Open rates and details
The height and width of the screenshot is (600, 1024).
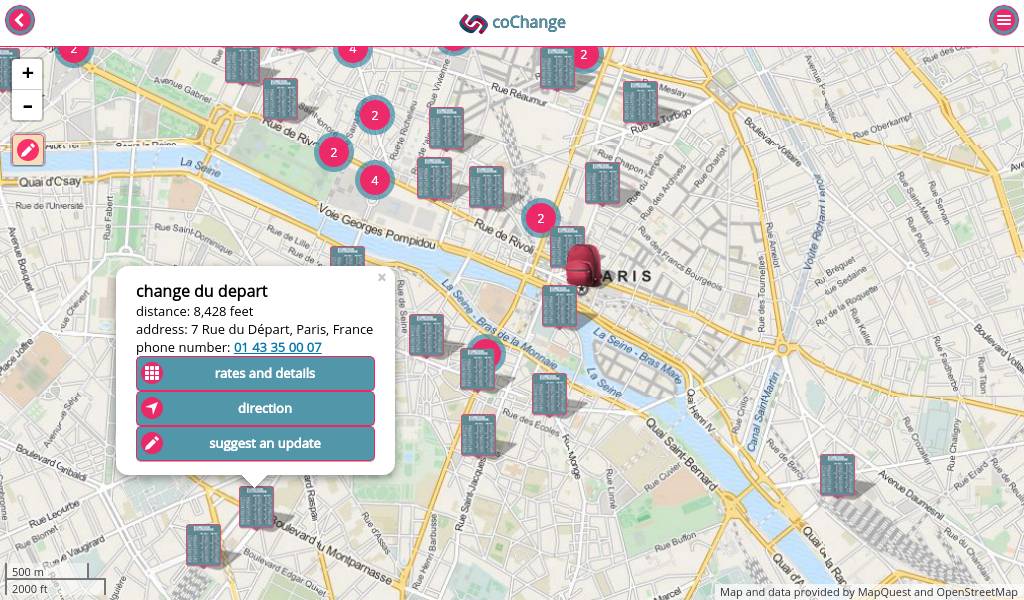coord(255,373)
